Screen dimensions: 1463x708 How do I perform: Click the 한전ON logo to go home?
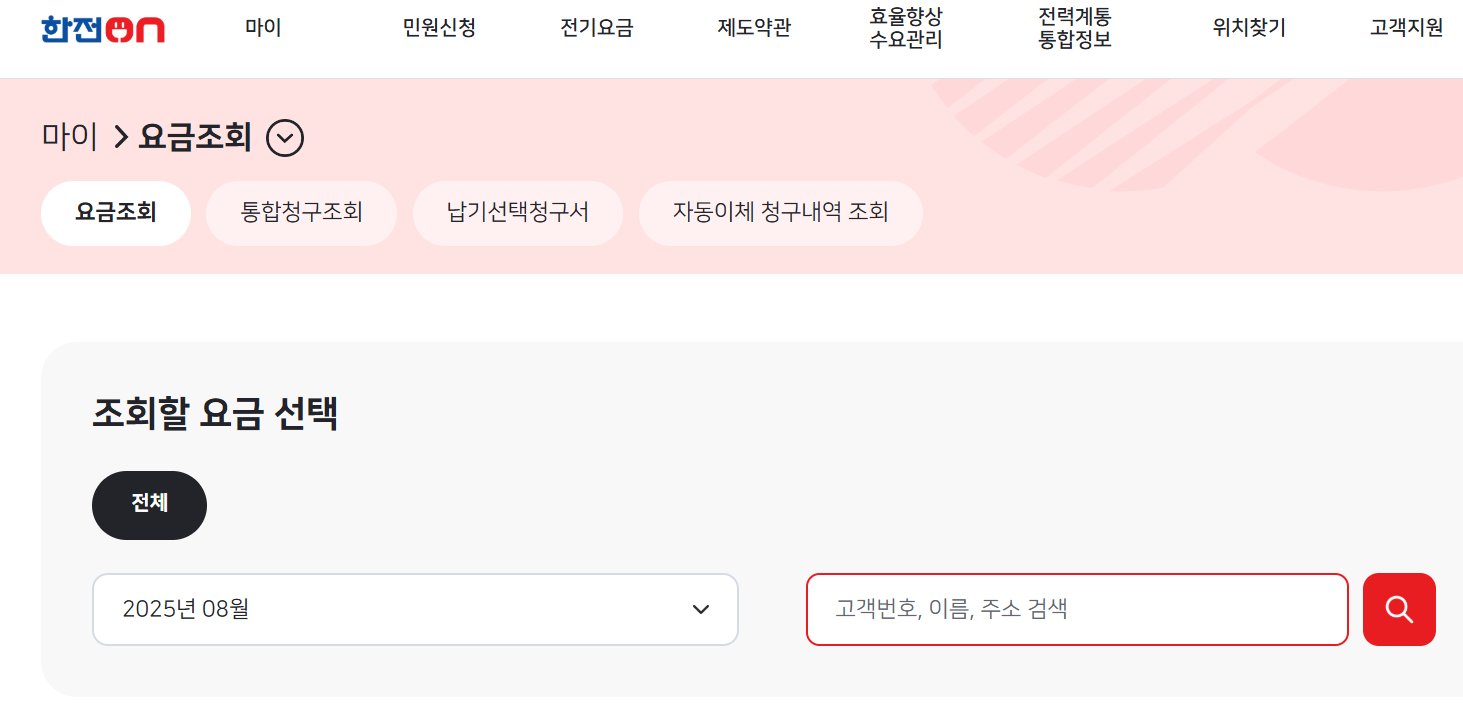[103, 30]
